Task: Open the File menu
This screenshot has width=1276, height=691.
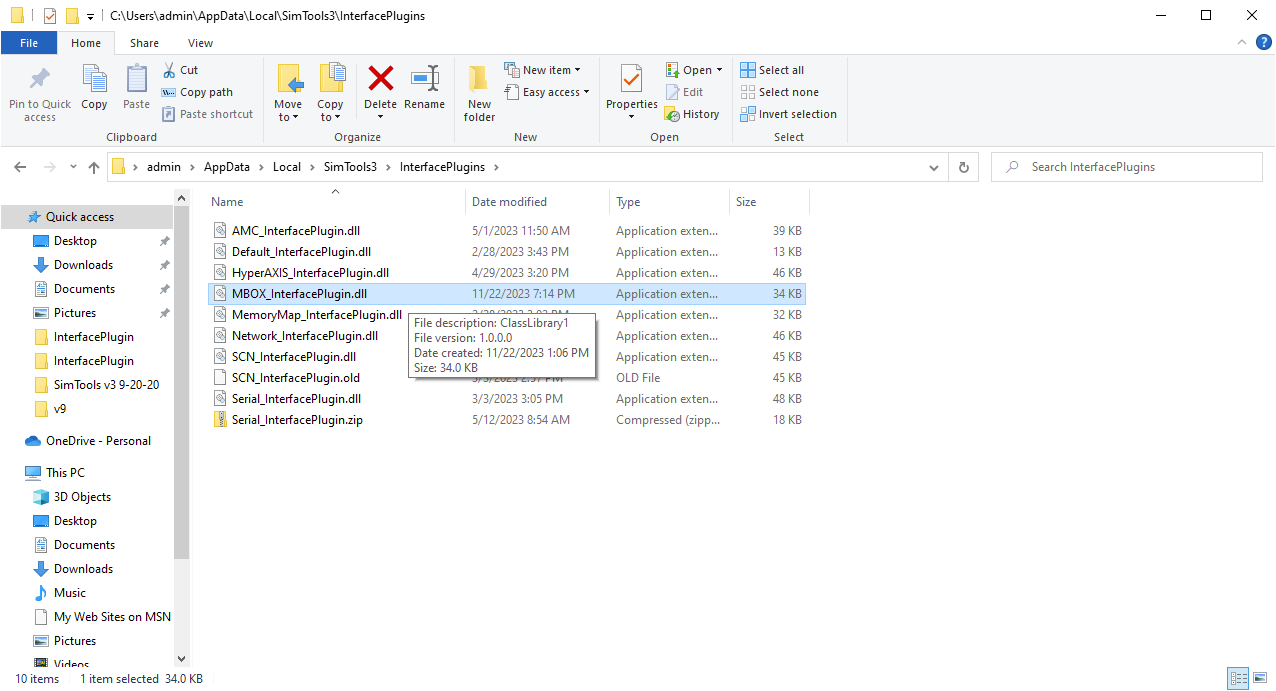Action: [x=29, y=43]
